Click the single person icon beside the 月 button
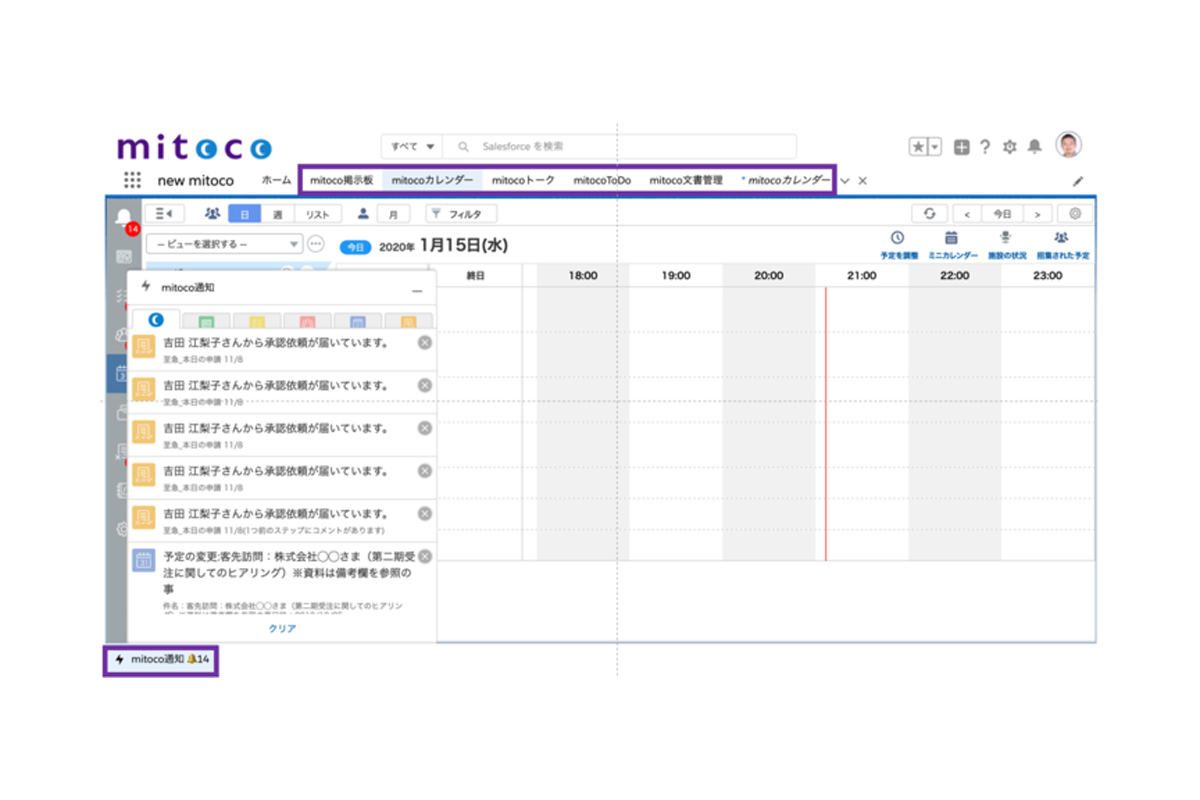Viewport: 1200px width, 800px height. [364, 213]
